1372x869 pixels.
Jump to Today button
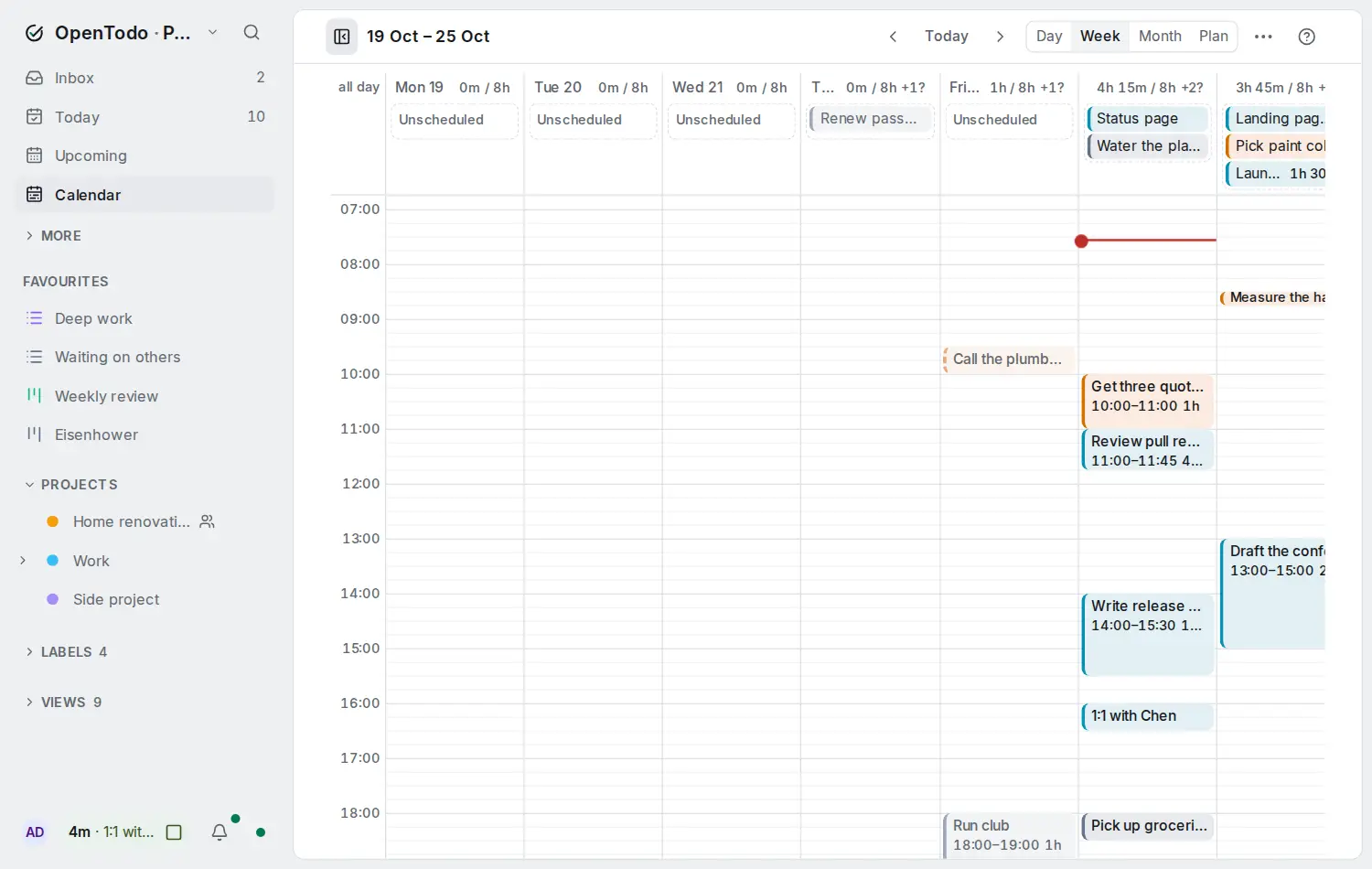click(947, 37)
